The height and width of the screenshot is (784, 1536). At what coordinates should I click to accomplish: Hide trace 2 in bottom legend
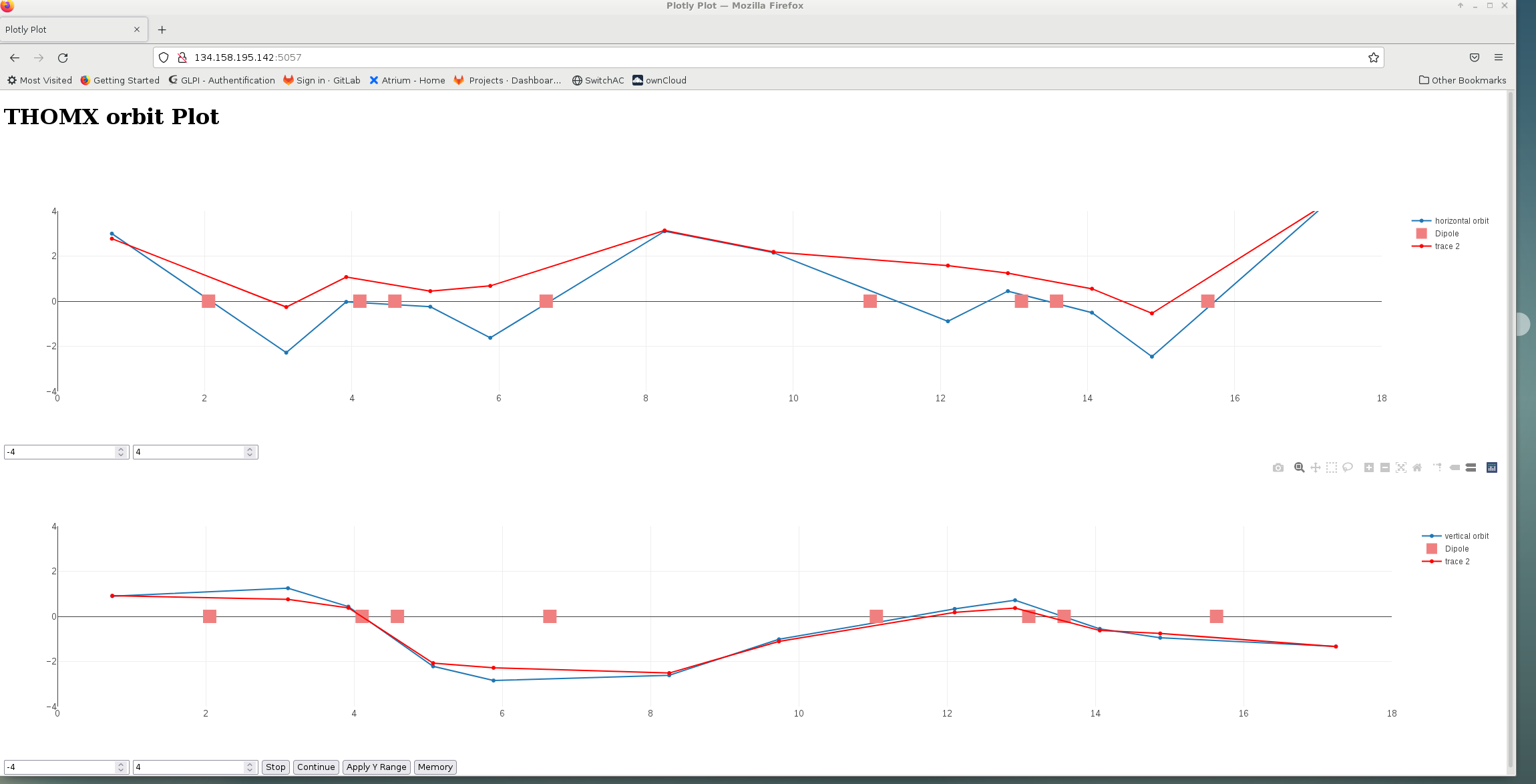1457,562
